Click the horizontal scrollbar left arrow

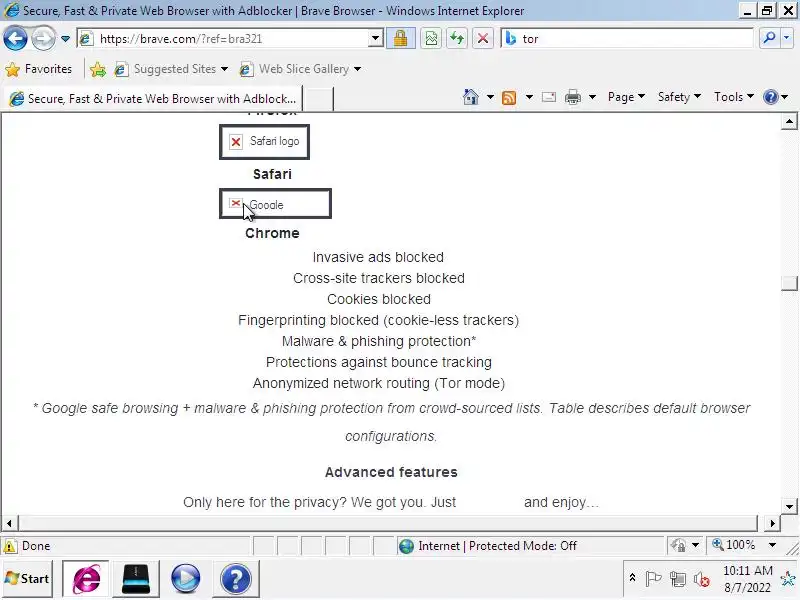pos(9,523)
